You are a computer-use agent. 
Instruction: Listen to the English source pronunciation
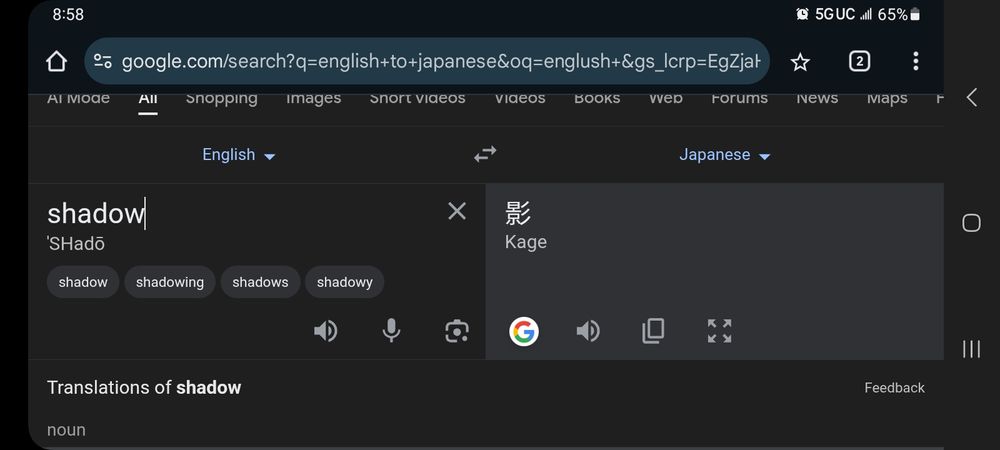click(326, 331)
